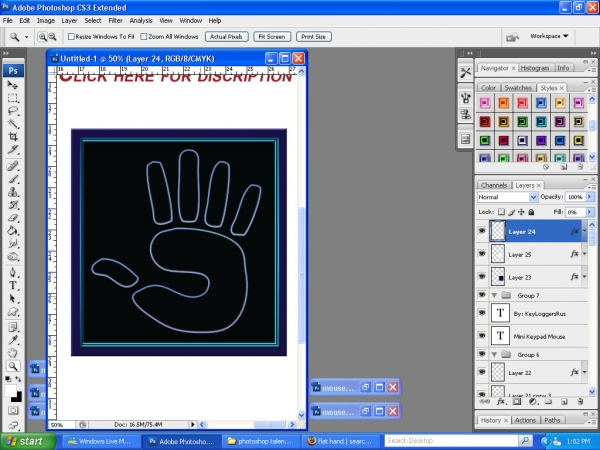600x450 pixels.
Task: Select the Eraser tool
Action: pos(13,218)
